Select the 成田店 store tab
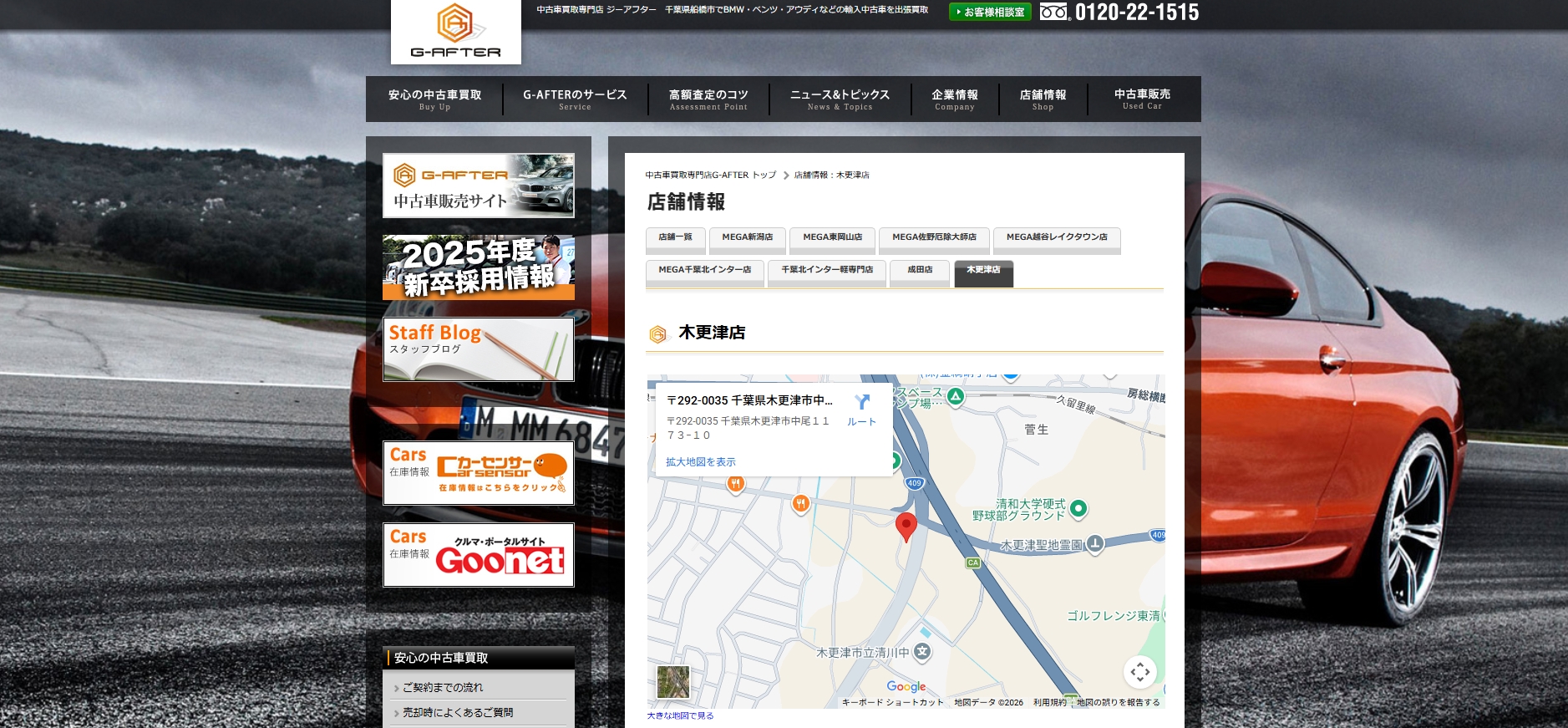The width and height of the screenshot is (1568, 728). pyautogui.click(x=920, y=271)
